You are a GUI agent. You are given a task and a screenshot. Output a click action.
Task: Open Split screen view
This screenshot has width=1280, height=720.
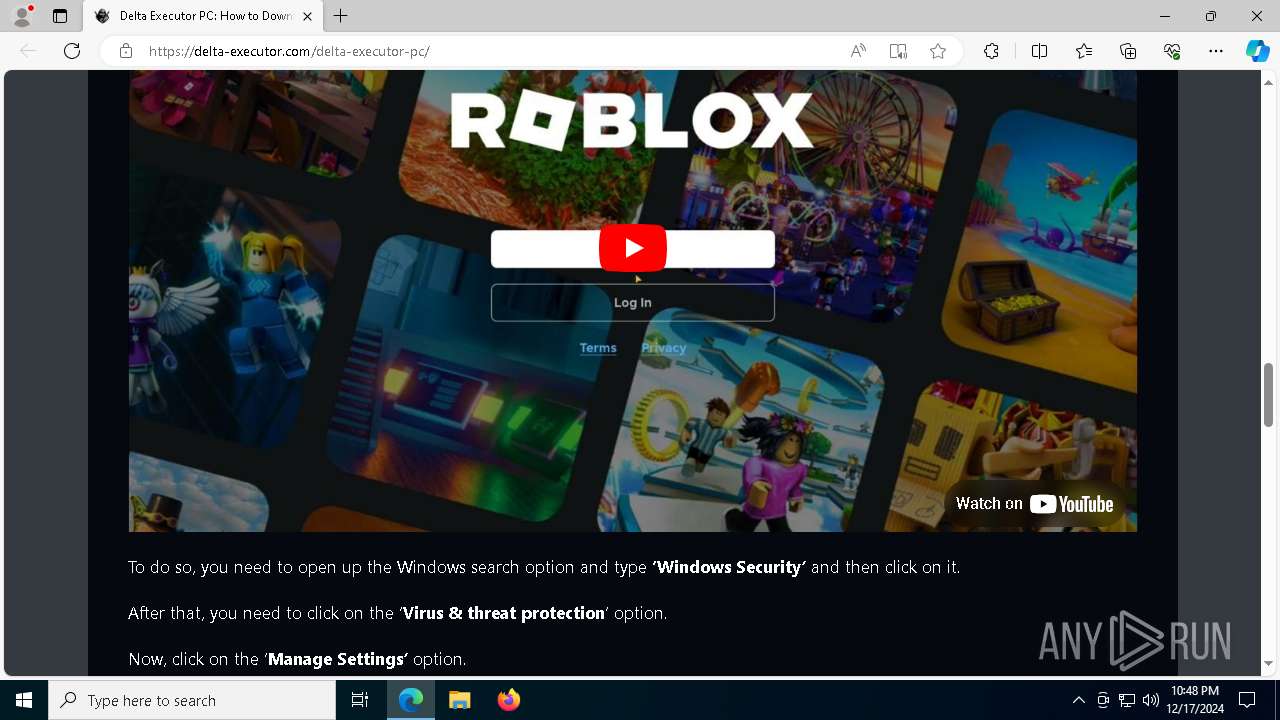point(1039,51)
